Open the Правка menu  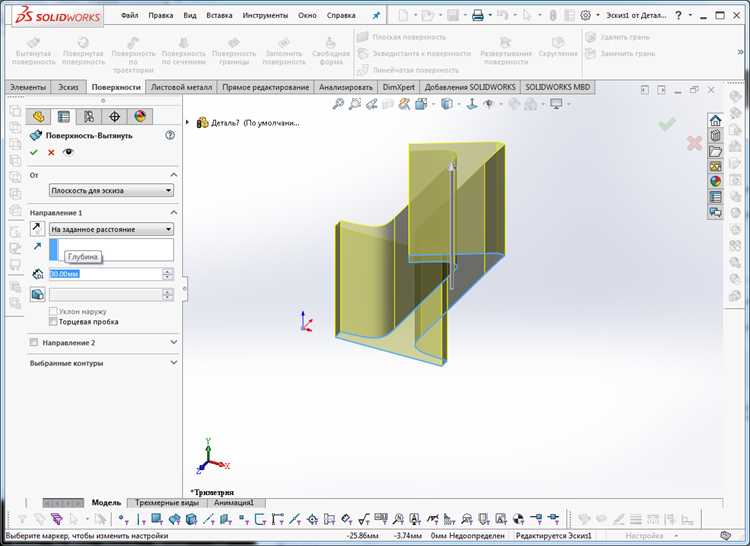[x=161, y=15]
